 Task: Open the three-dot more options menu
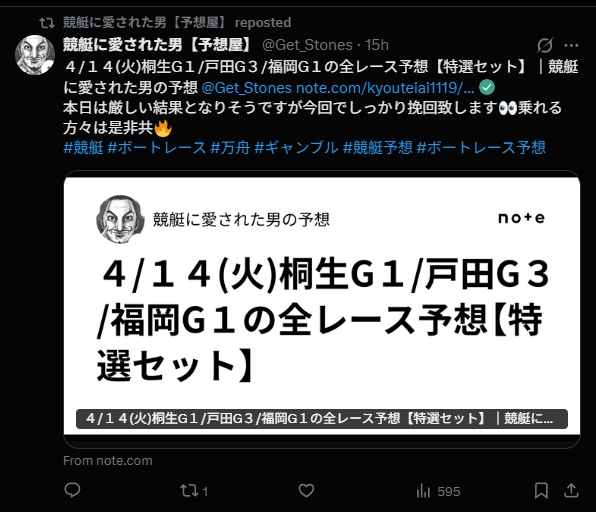click(571, 45)
